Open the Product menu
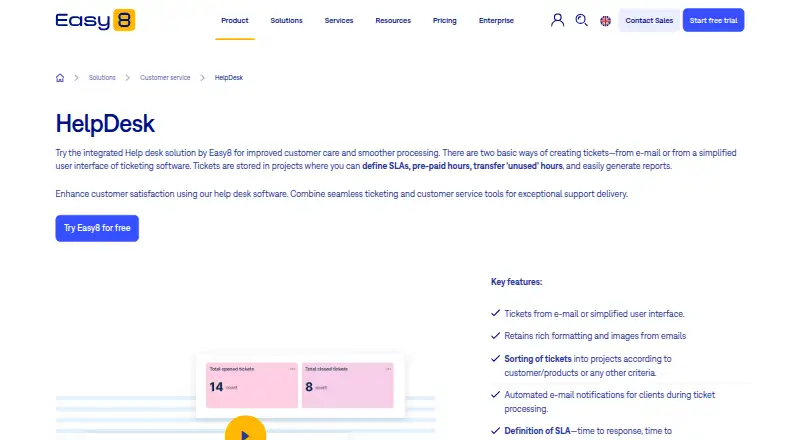Image resolution: width=800 pixels, height=440 pixels. click(235, 20)
